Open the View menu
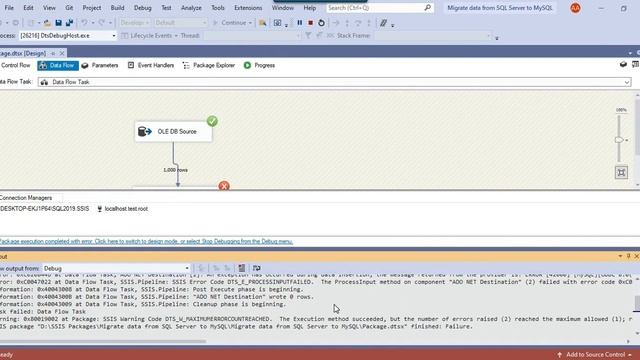 coord(49,8)
